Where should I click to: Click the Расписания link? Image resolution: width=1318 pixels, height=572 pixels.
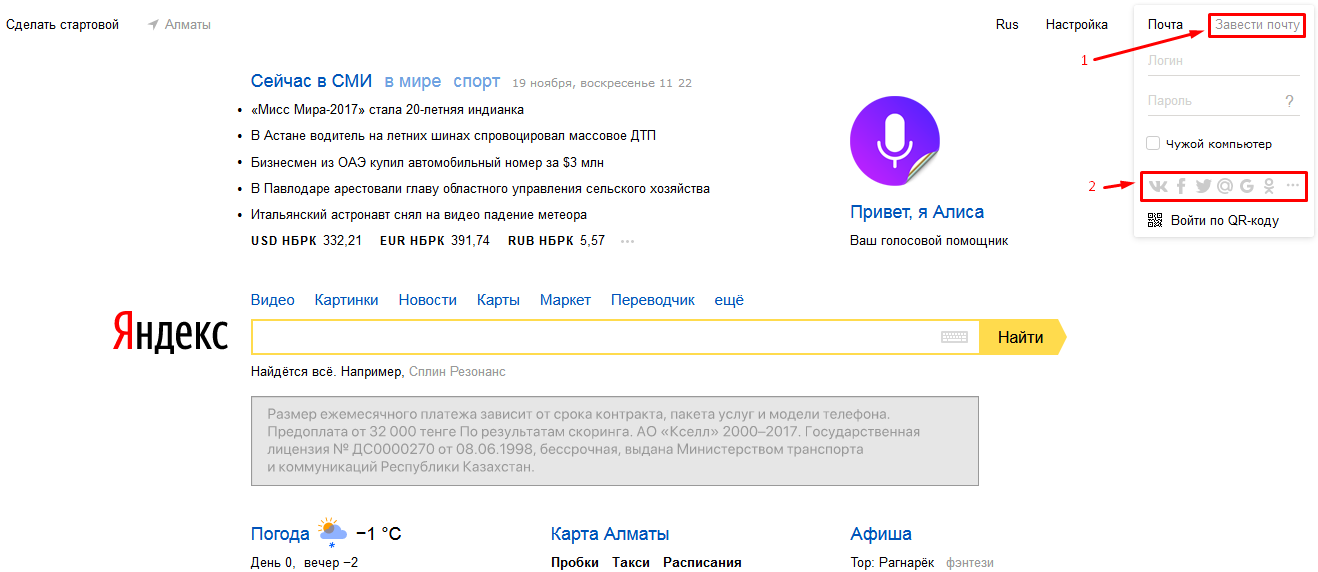(x=702, y=563)
